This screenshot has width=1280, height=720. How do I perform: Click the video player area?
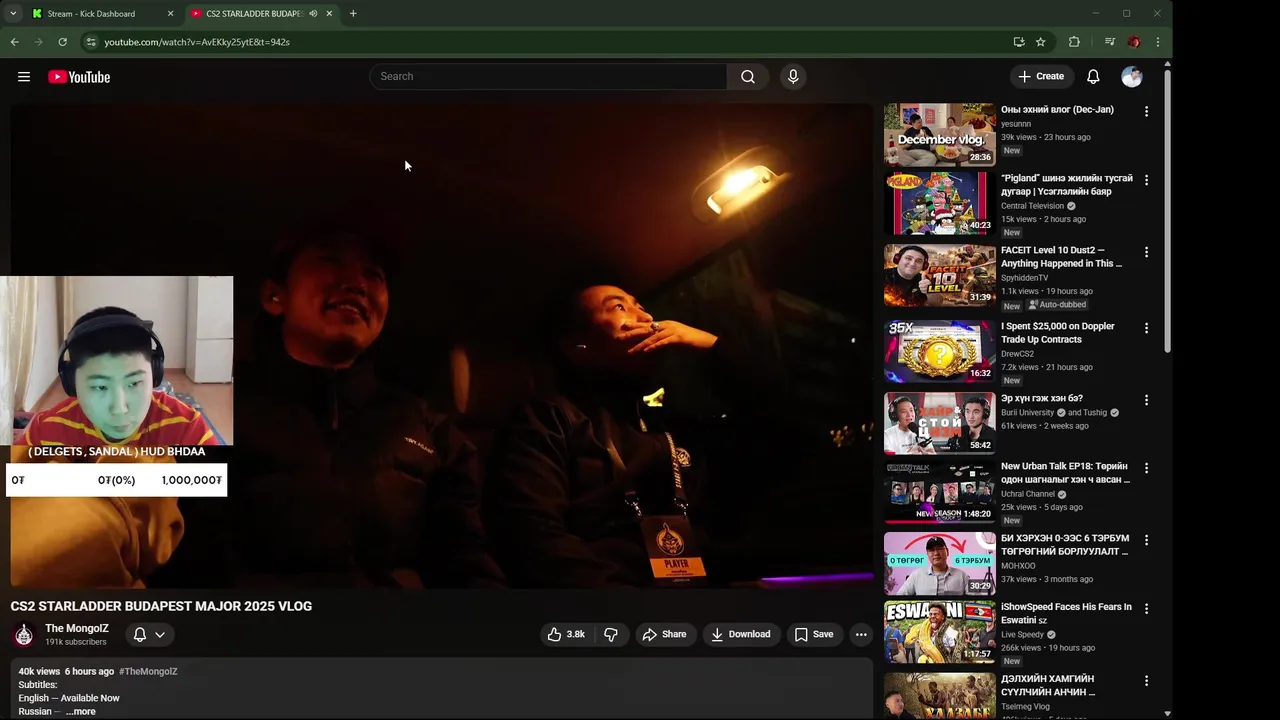(x=442, y=346)
